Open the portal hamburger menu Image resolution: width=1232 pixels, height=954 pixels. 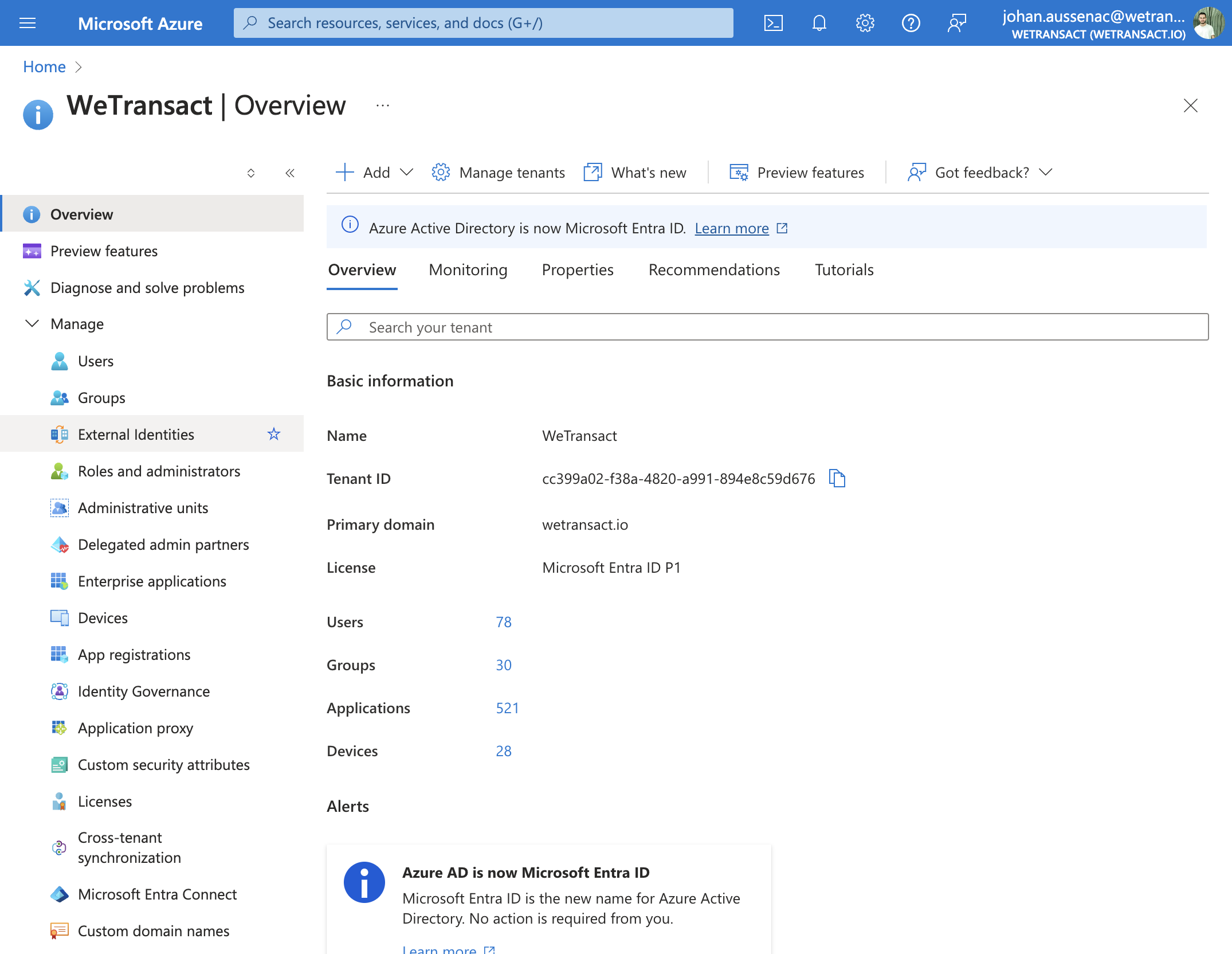coord(28,23)
